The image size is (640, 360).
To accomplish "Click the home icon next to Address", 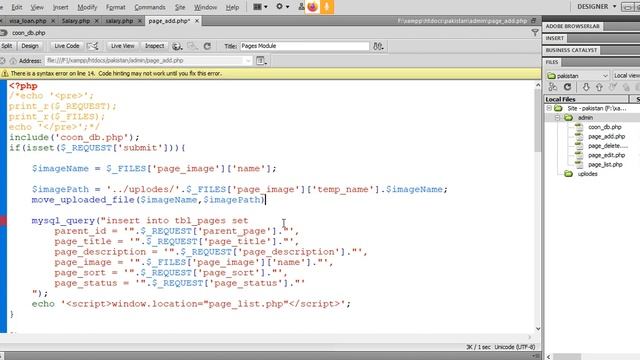I will [13, 61].
